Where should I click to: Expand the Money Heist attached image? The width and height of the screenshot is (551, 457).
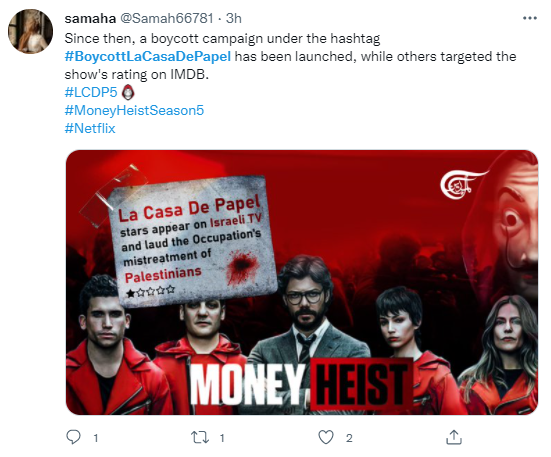click(302, 282)
